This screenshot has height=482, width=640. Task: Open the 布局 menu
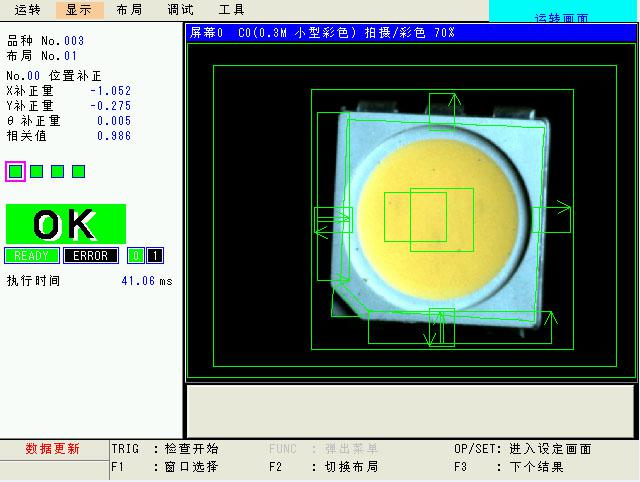pos(128,10)
